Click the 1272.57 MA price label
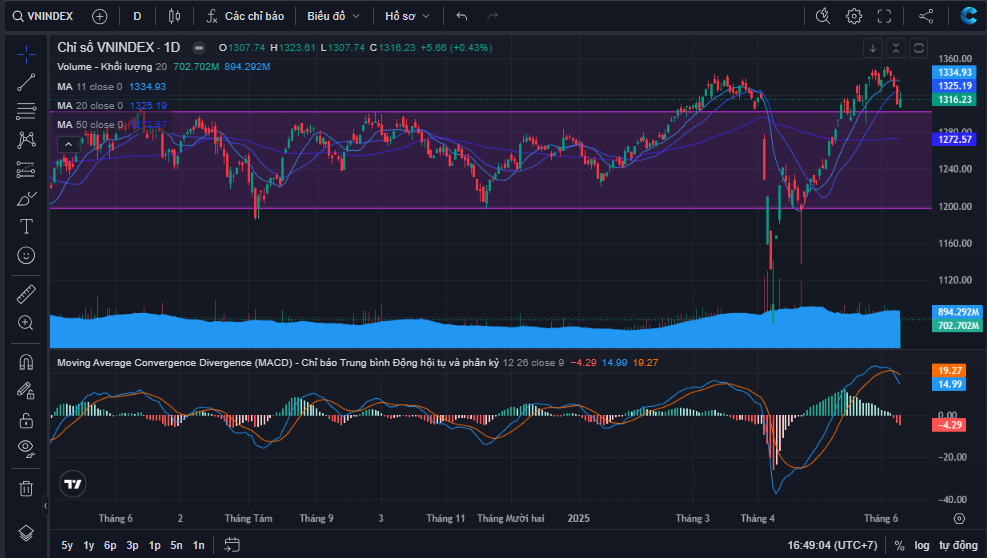The image size is (987, 558). tap(955, 139)
